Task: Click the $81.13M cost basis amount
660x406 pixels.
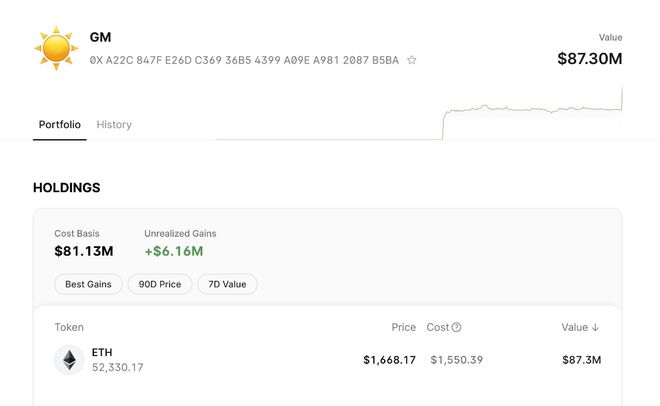Action: click(83, 251)
